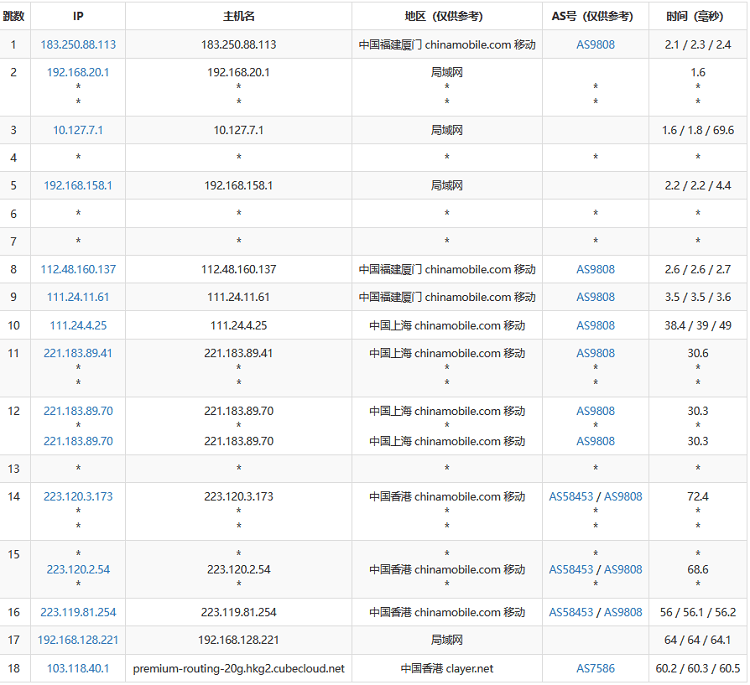750x685 pixels.
Task: Open IP link 183.250.88.113
Action: 78,44
